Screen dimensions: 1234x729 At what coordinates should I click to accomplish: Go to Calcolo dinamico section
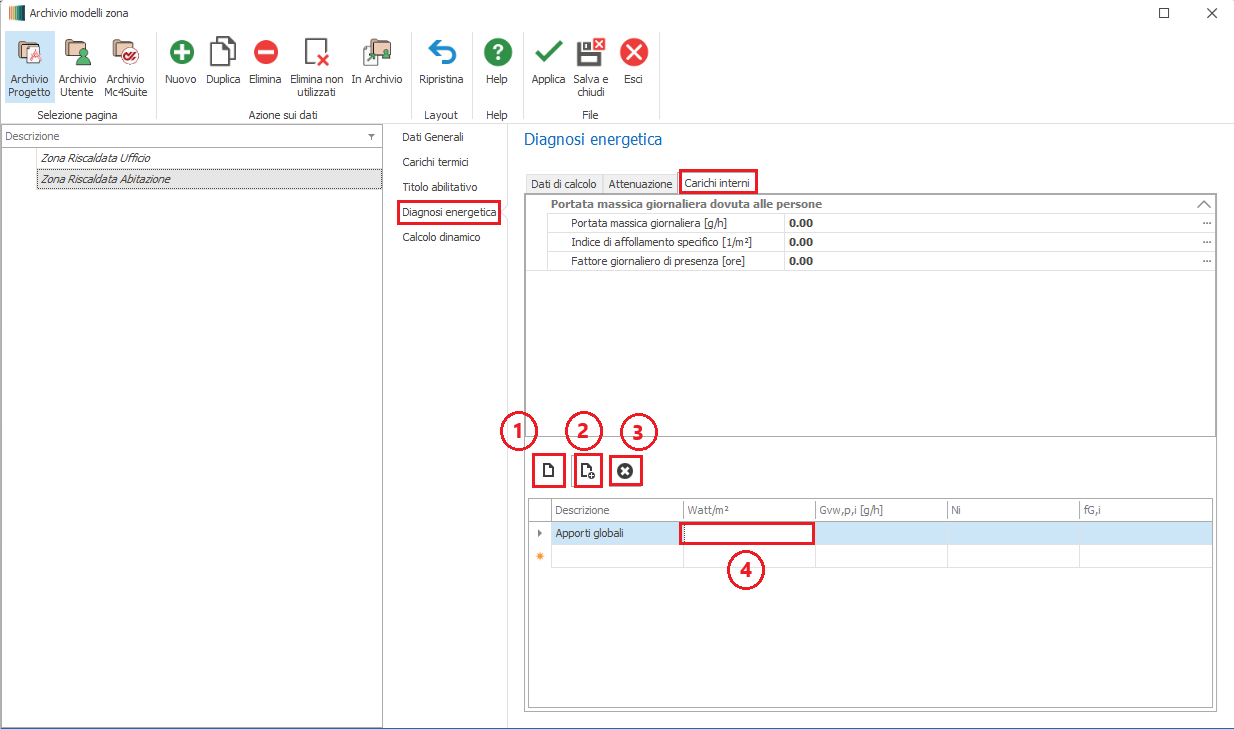click(x=441, y=237)
